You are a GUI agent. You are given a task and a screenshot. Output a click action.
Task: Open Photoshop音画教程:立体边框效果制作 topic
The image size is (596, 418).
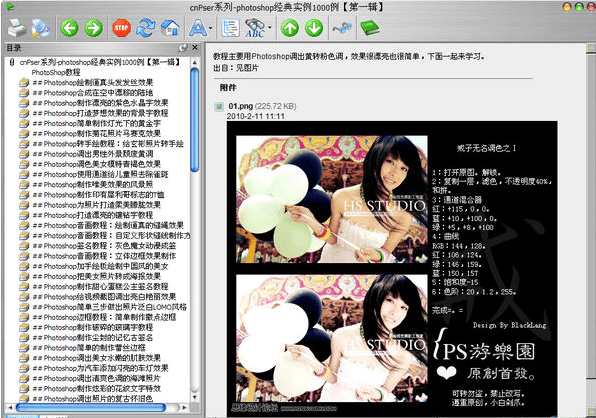pos(104,256)
